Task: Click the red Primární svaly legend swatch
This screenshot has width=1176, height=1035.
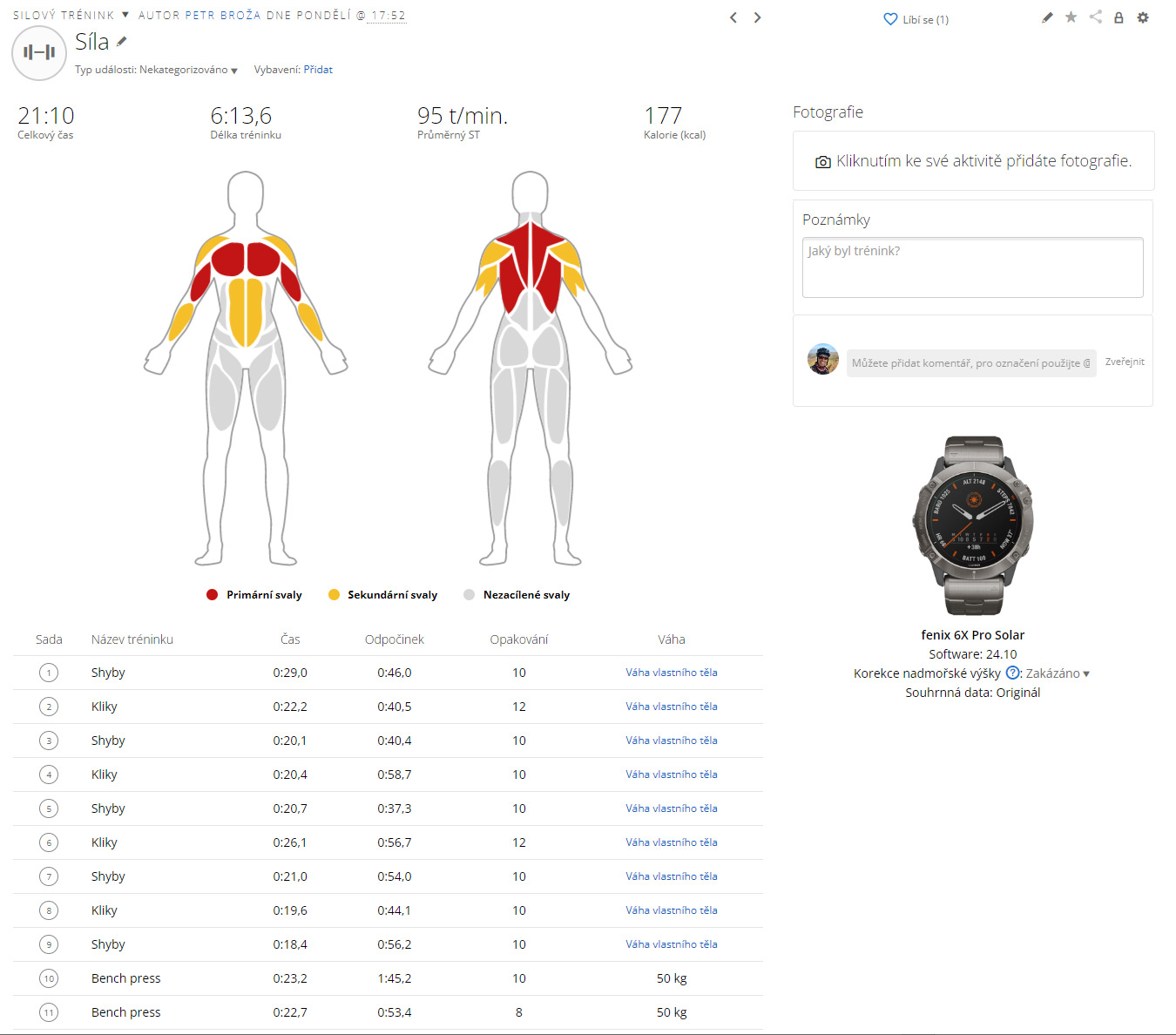Action: [x=212, y=595]
